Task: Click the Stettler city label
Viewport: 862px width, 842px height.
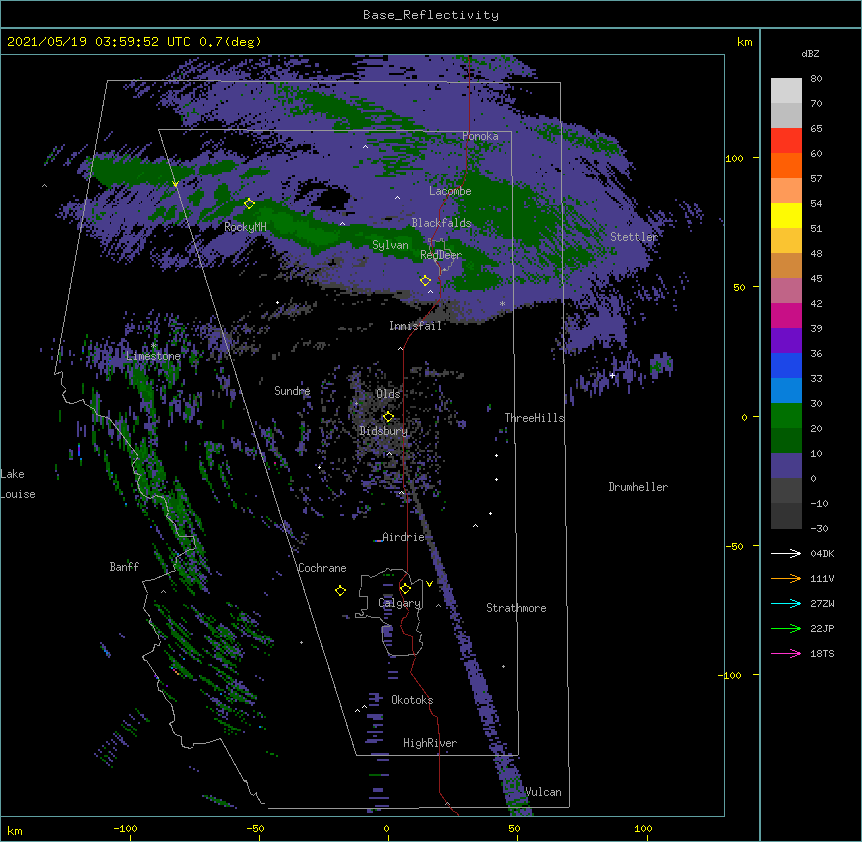Action: [634, 237]
